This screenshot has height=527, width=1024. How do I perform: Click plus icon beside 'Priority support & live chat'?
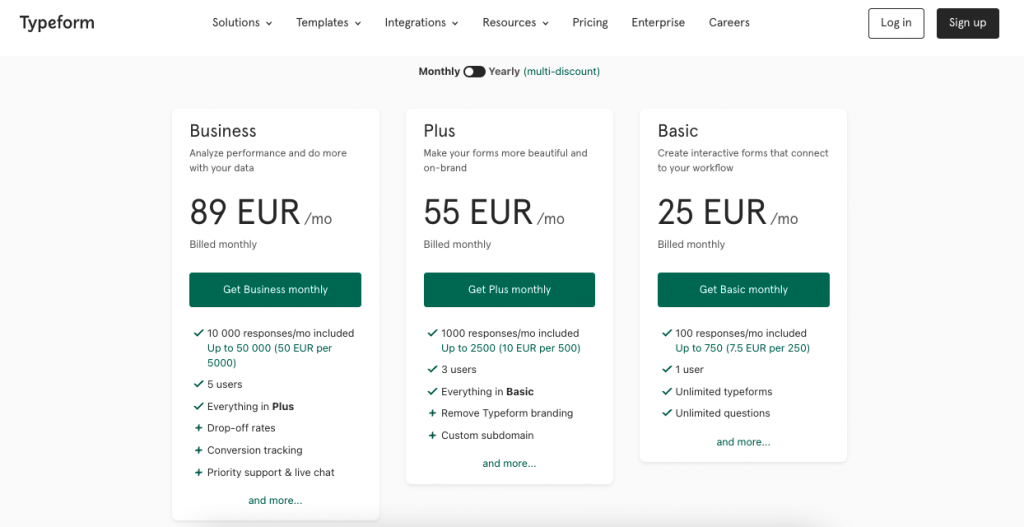pyautogui.click(x=199, y=472)
